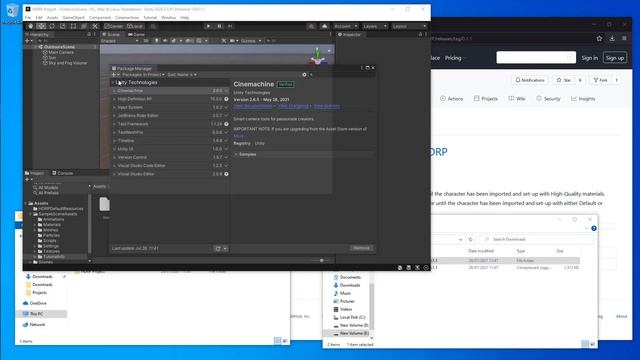This screenshot has height=360, width=640.
Task: Click the Remove package button
Action: (361, 248)
